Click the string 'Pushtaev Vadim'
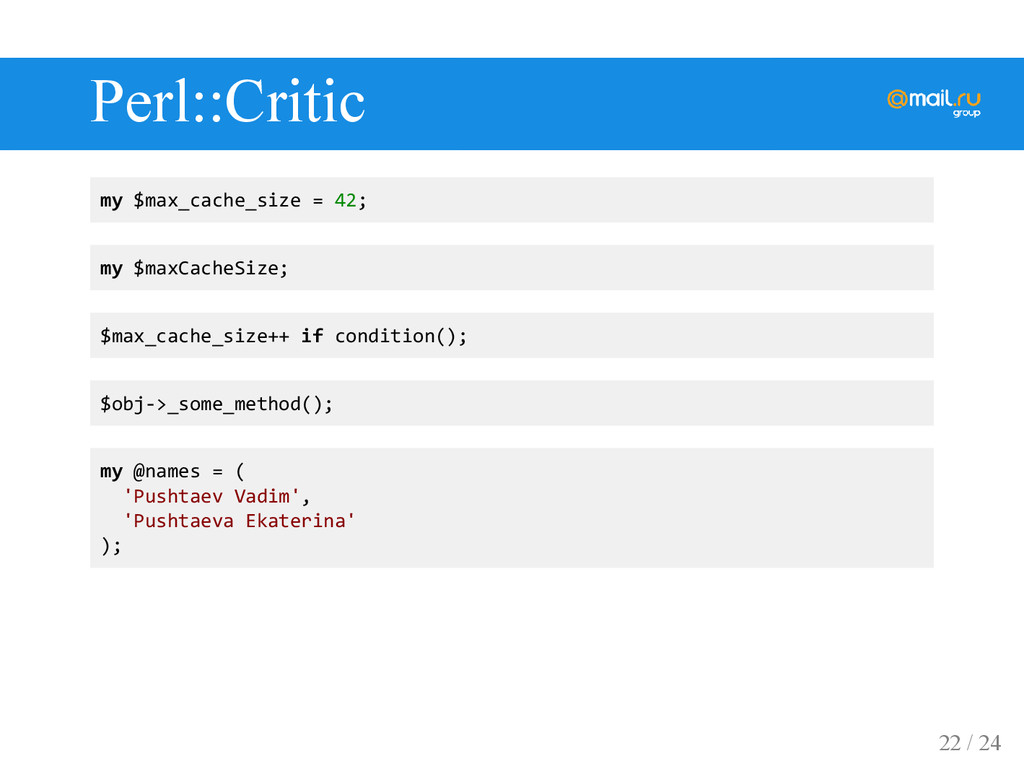Viewport: 1024px width, 769px height. [212, 496]
